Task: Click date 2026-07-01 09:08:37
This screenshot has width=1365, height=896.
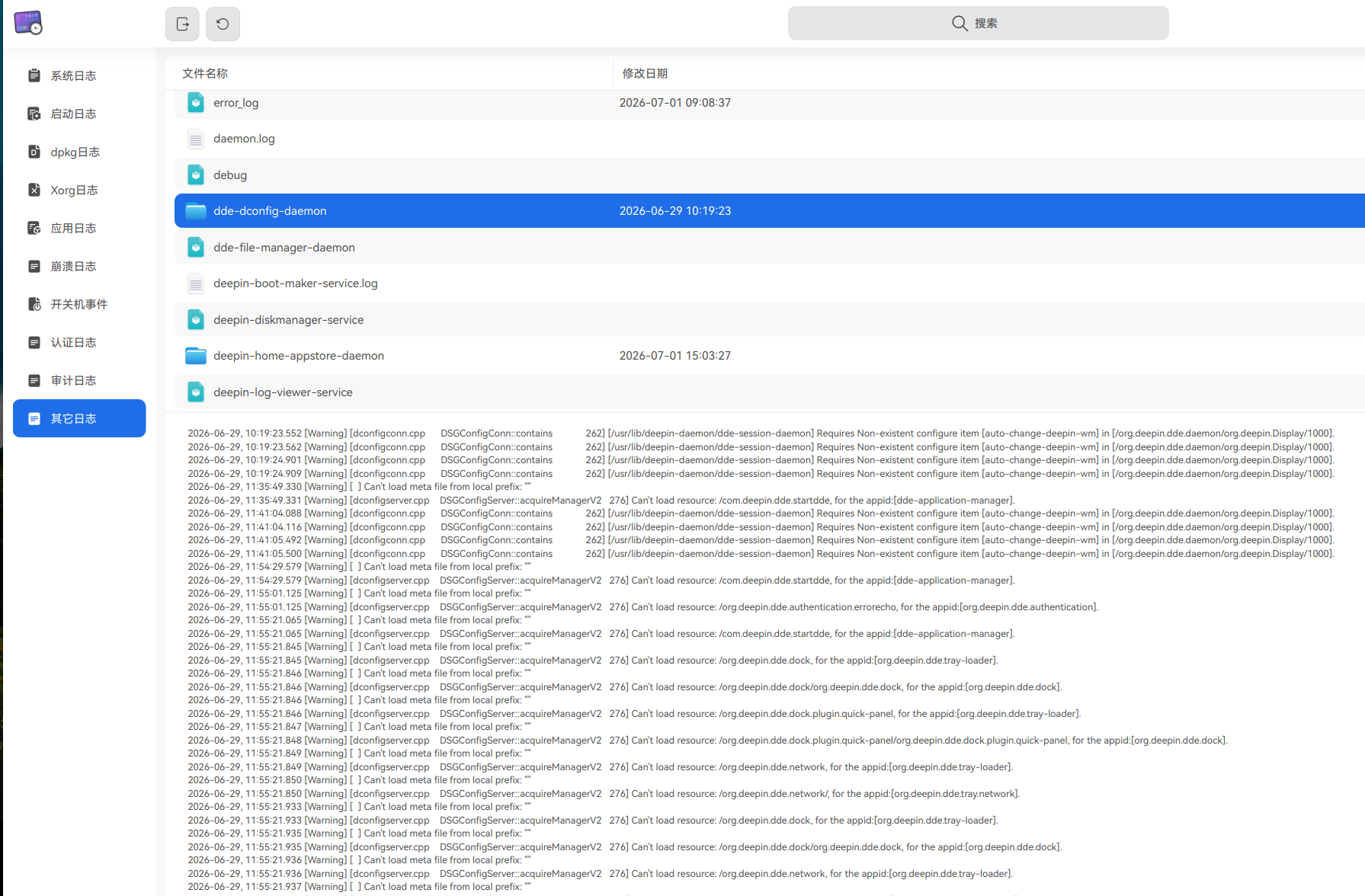Action: click(674, 103)
